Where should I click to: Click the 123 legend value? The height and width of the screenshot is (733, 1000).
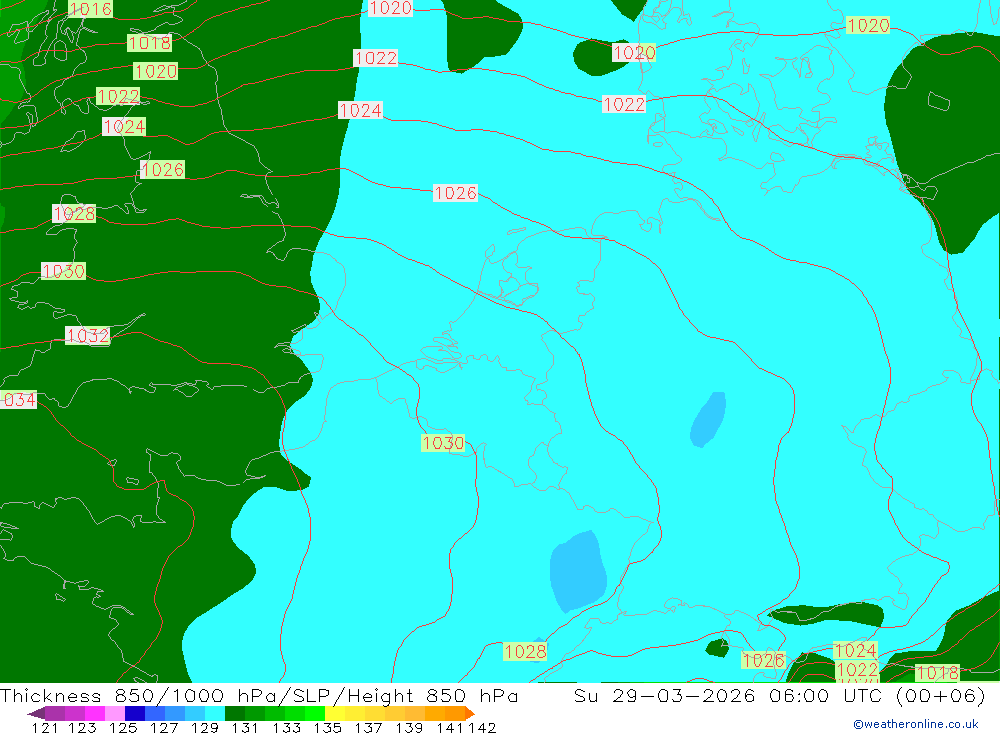pos(82,727)
